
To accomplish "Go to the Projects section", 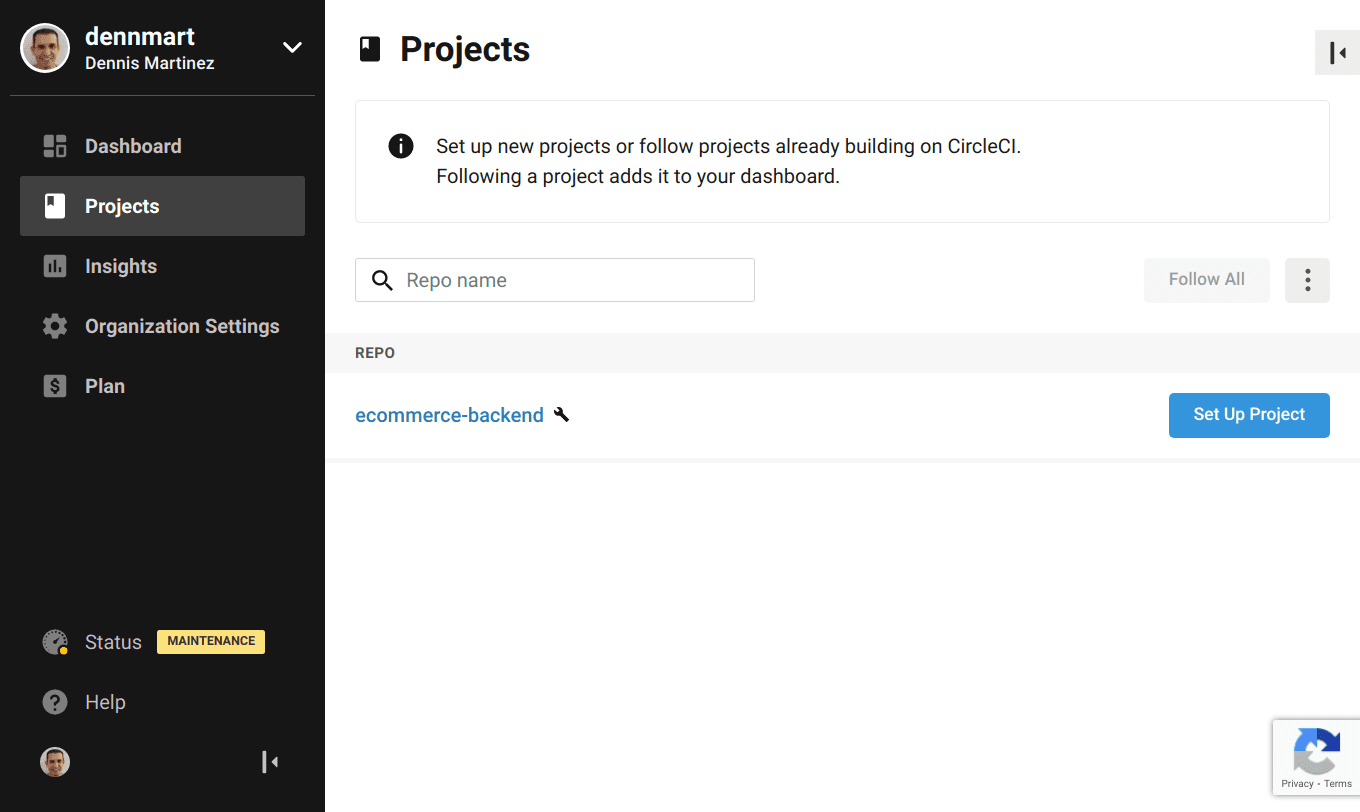I will point(121,206).
